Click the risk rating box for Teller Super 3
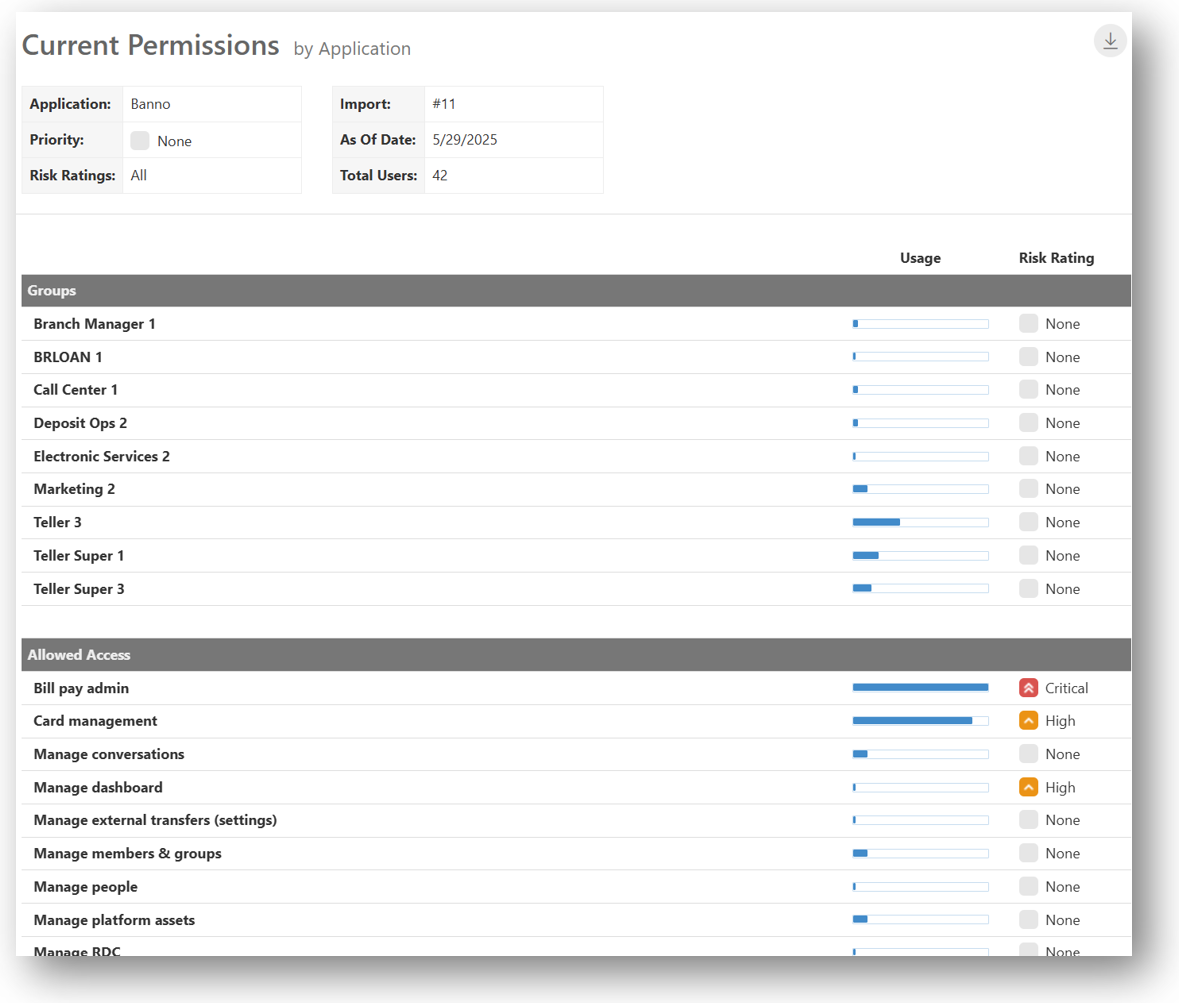The image size is (1179, 1003). click(x=1028, y=589)
